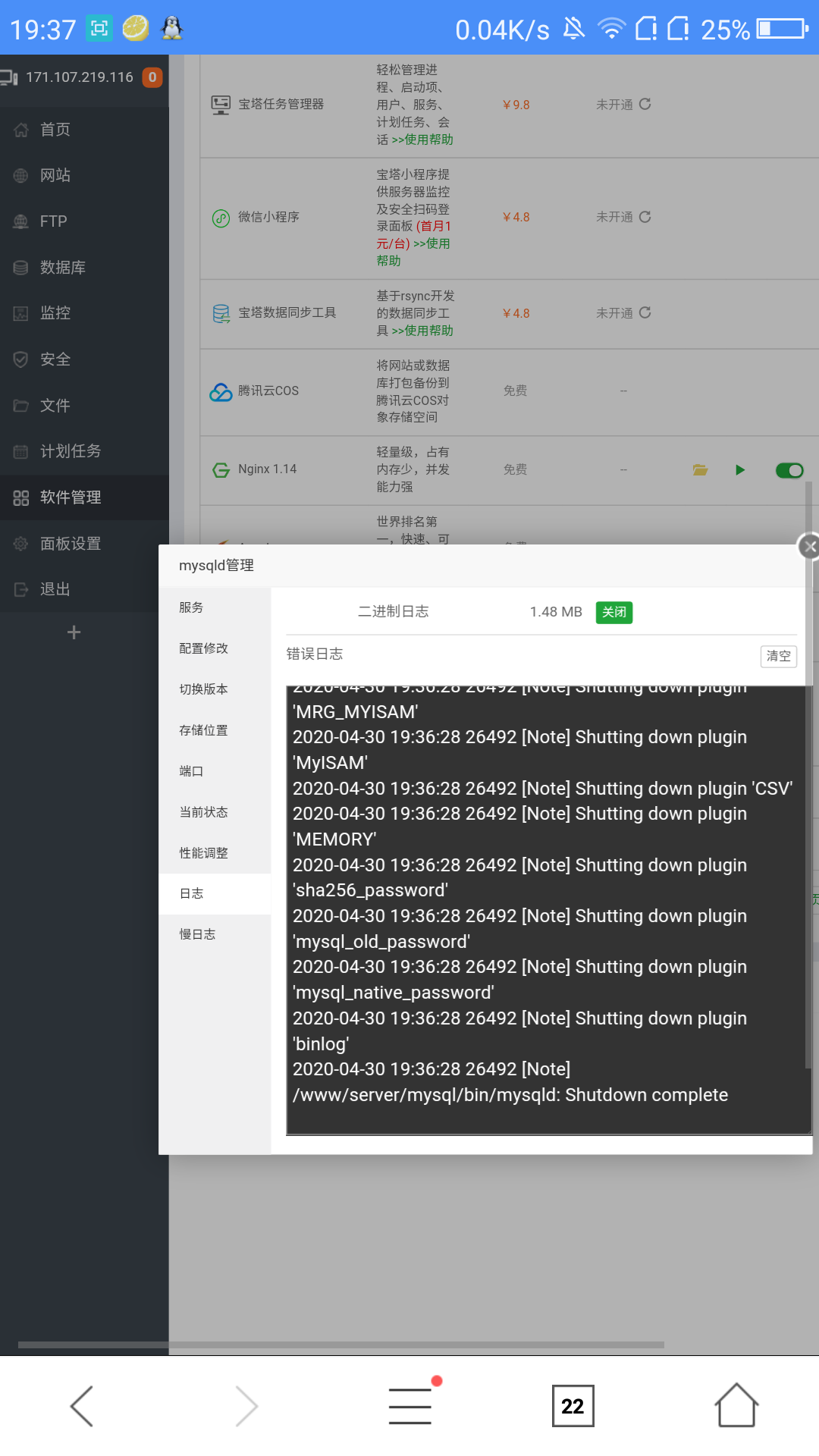Switch to 存储位置 tab
The image size is (819, 1456).
pos(215,730)
